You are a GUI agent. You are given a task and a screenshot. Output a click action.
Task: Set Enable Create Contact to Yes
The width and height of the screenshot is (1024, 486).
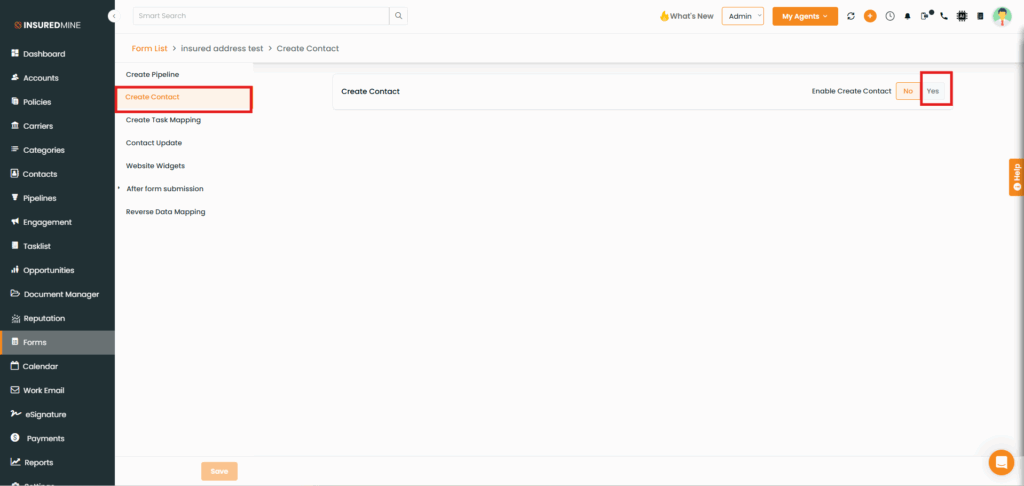[x=933, y=91]
